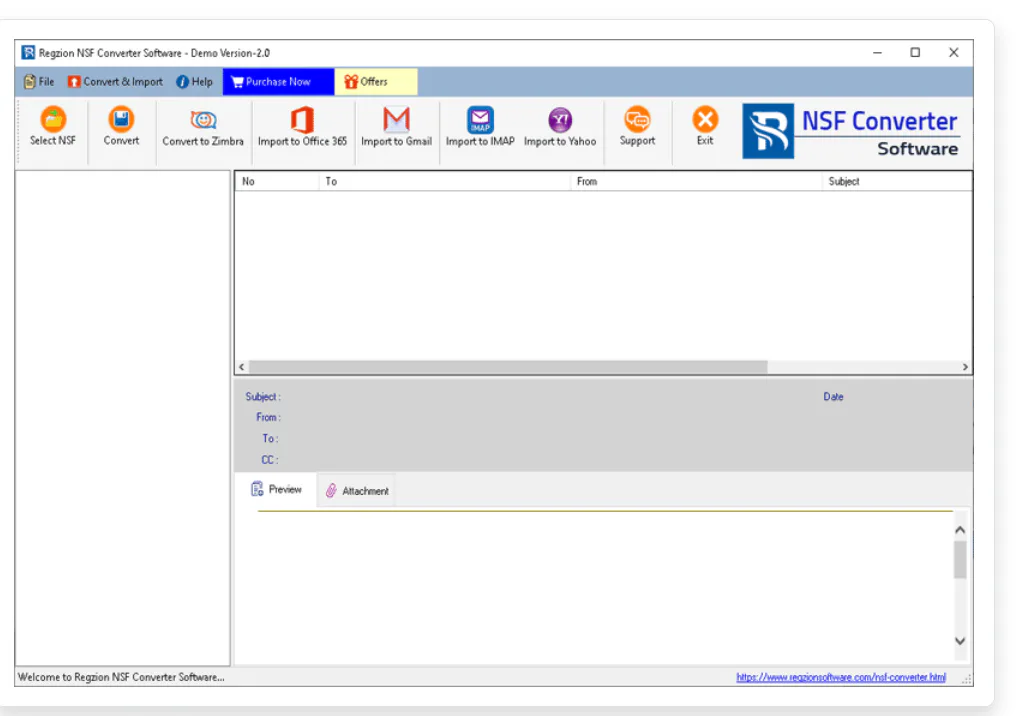Screen dimensions: 1017x716
Task: Minimize the NSF Converter window
Action: tap(877, 53)
